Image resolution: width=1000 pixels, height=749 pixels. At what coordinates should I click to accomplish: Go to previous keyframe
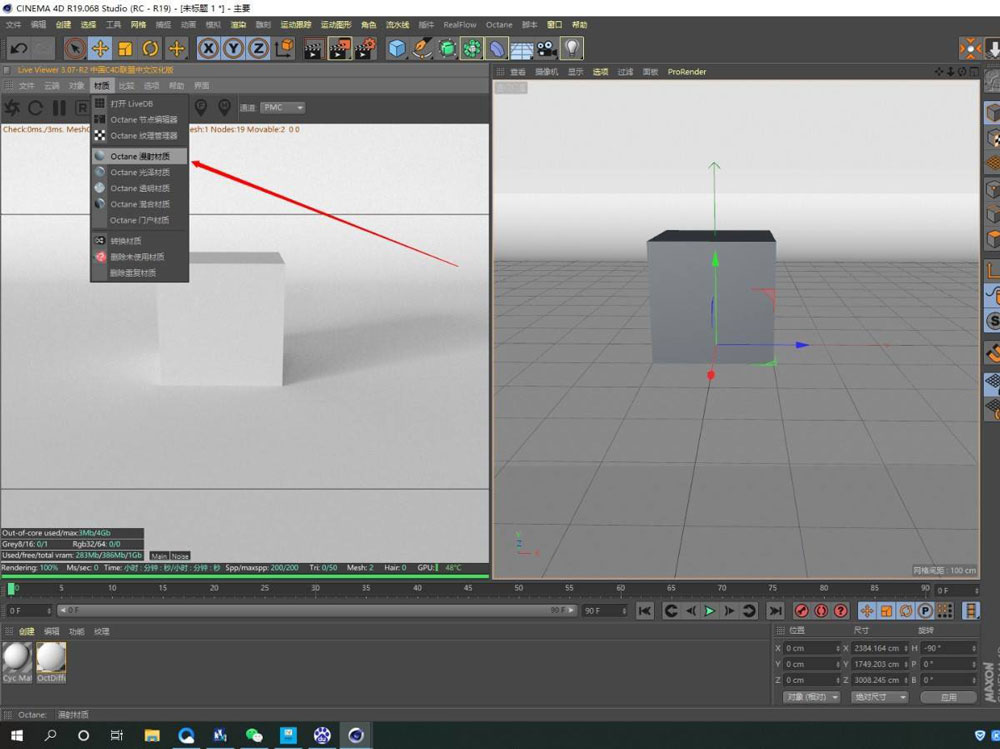tap(671, 611)
